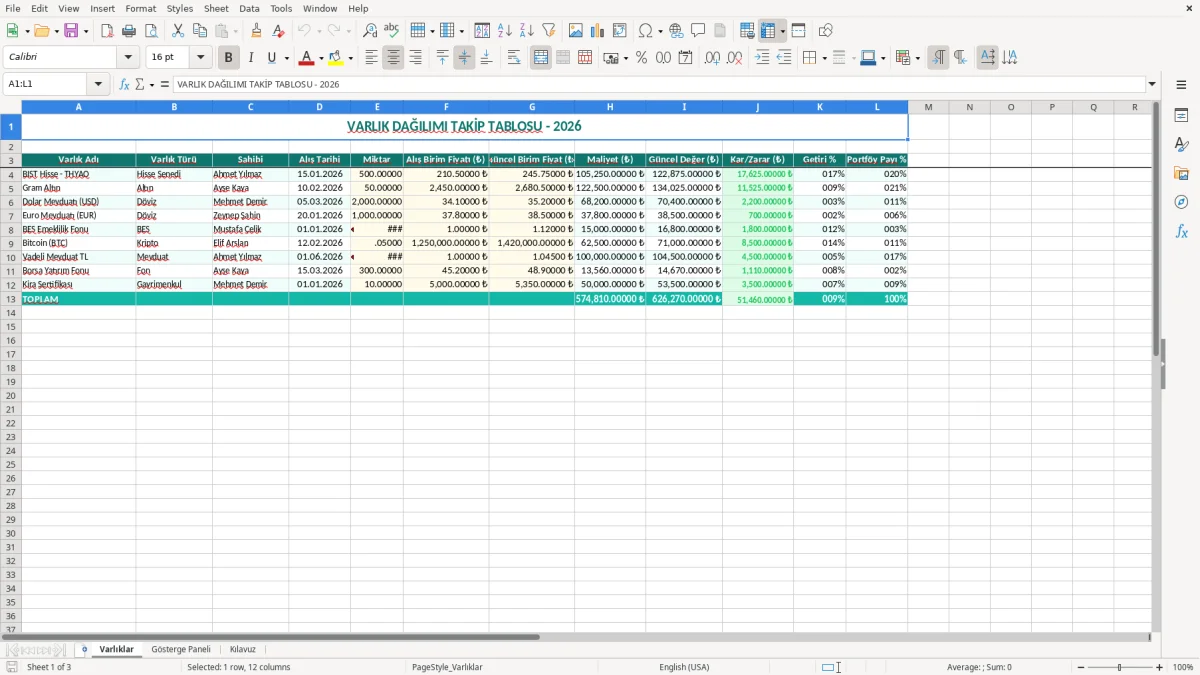Format as percent
This screenshot has height=675, width=1200.
641,58
